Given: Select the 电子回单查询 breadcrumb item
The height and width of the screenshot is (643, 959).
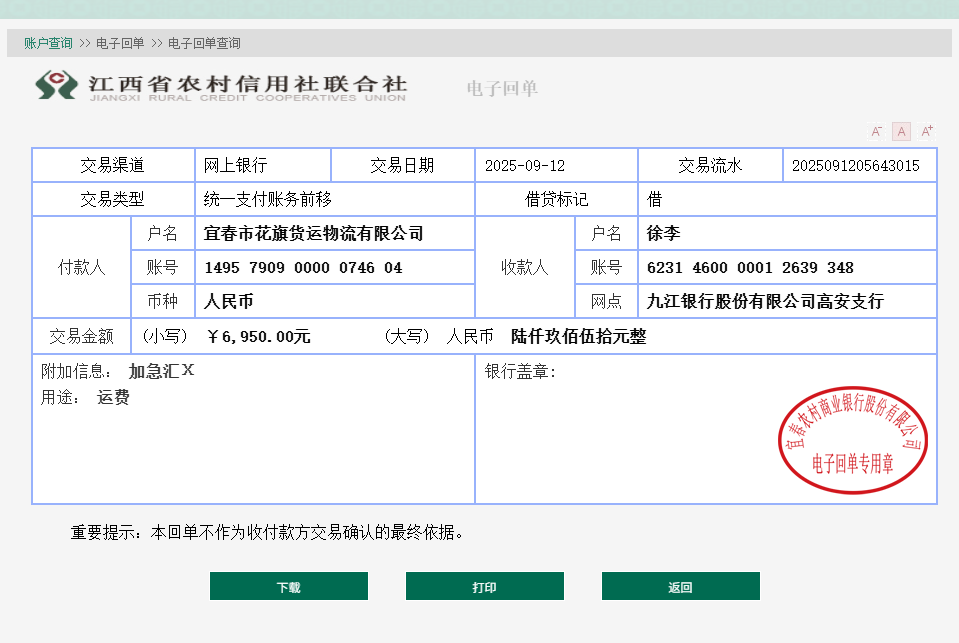Looking at the screenshot, I should click(204, 43).
